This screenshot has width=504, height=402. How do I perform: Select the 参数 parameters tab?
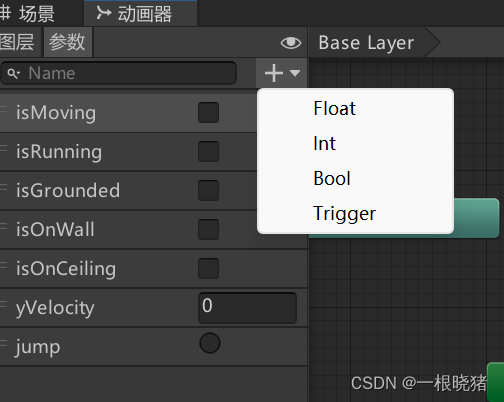[67, 42]
